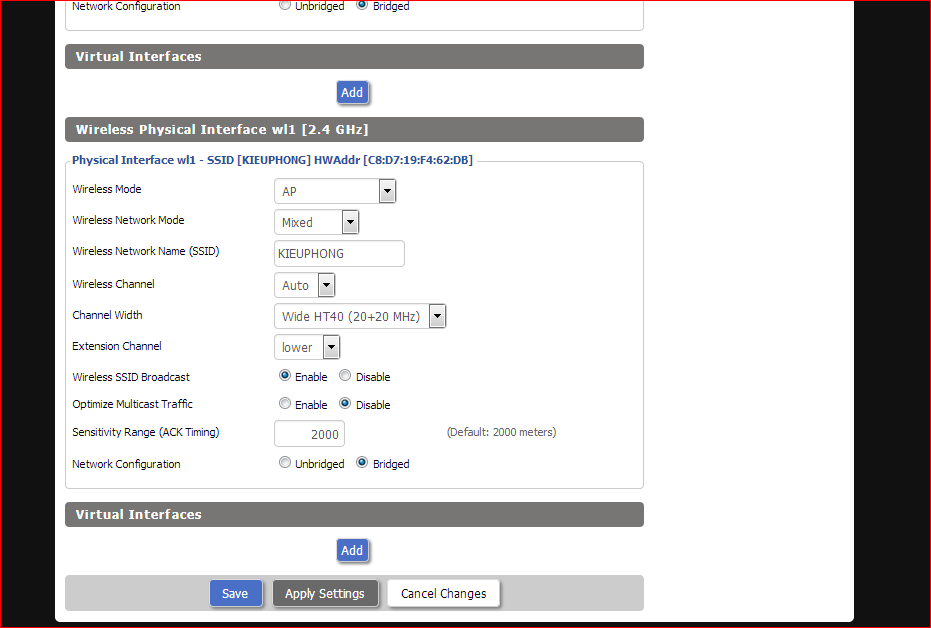Open the Wireless Mode dropdown showing AP

[x=335, y=191]
